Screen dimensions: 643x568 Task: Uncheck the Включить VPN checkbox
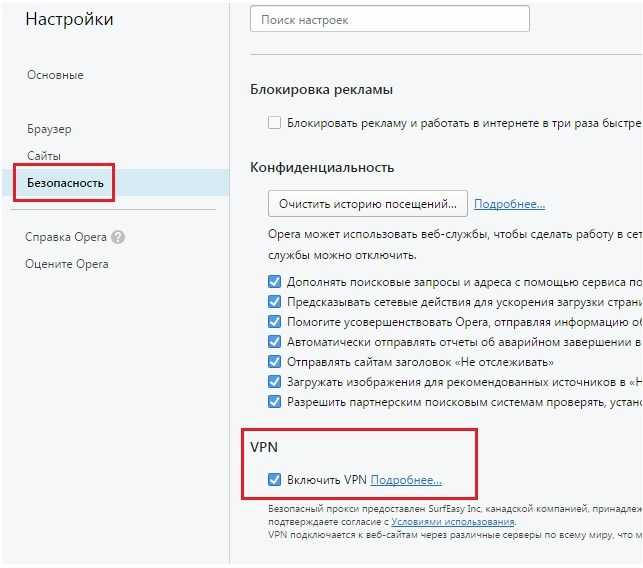point(274,479)
